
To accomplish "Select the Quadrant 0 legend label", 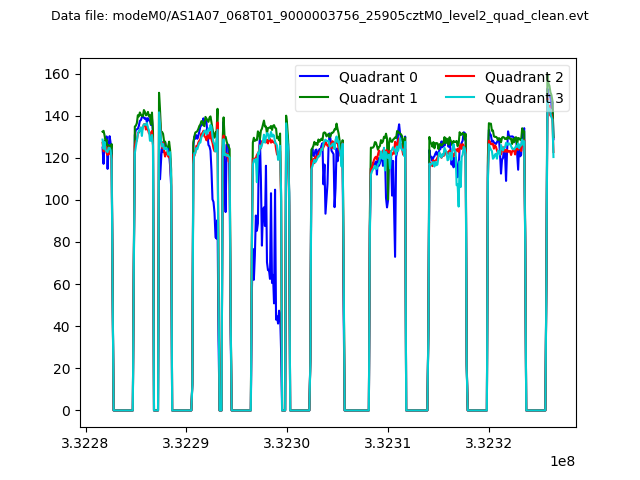I will pyautogui.click(x=378, y=77).
